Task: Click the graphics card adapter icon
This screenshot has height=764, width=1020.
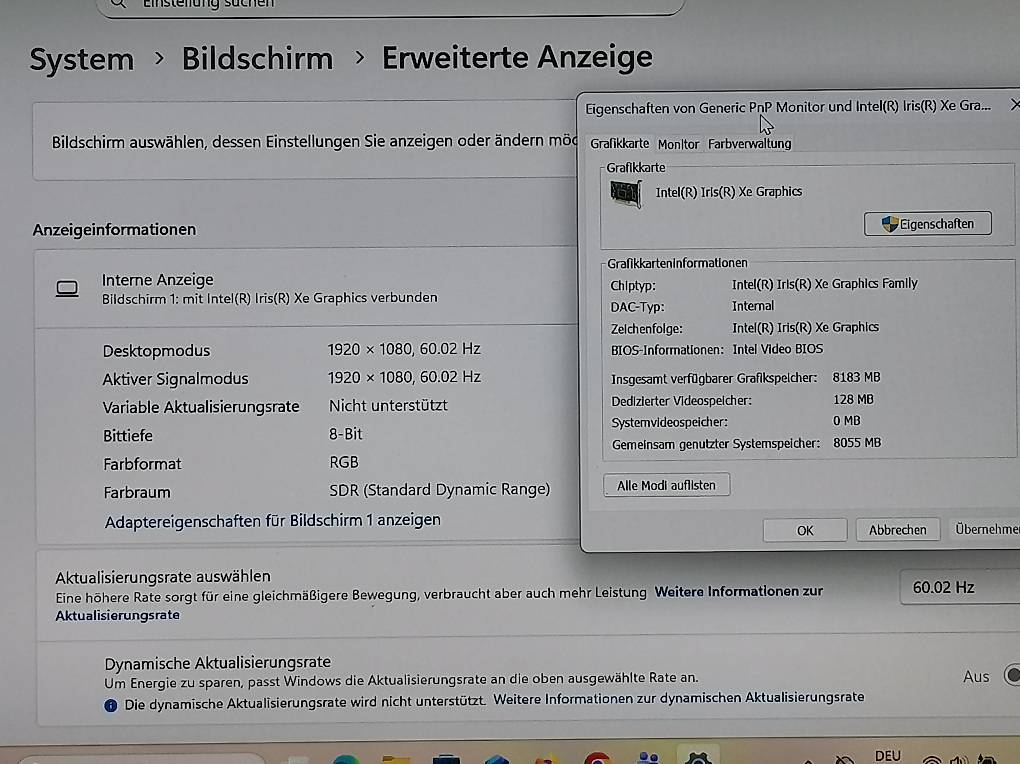Action: point(626,192)
